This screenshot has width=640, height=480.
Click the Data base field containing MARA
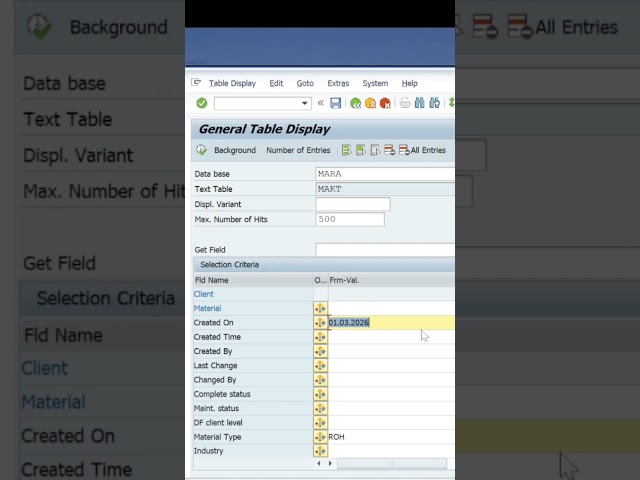coord(385,174)
